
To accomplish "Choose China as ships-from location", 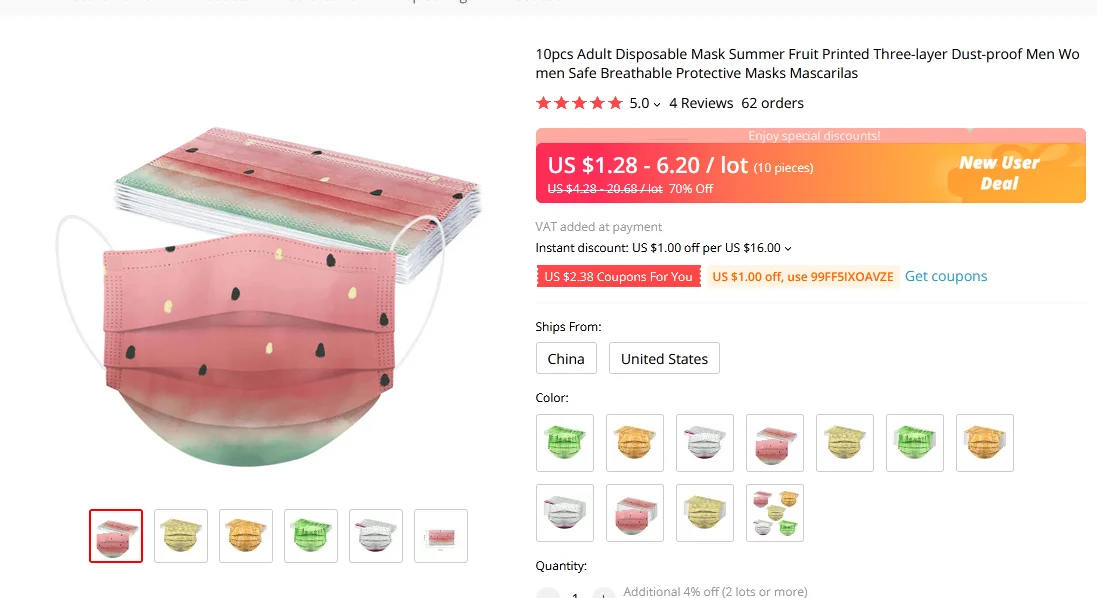I will pyautogui.click(x=566, y=359).
